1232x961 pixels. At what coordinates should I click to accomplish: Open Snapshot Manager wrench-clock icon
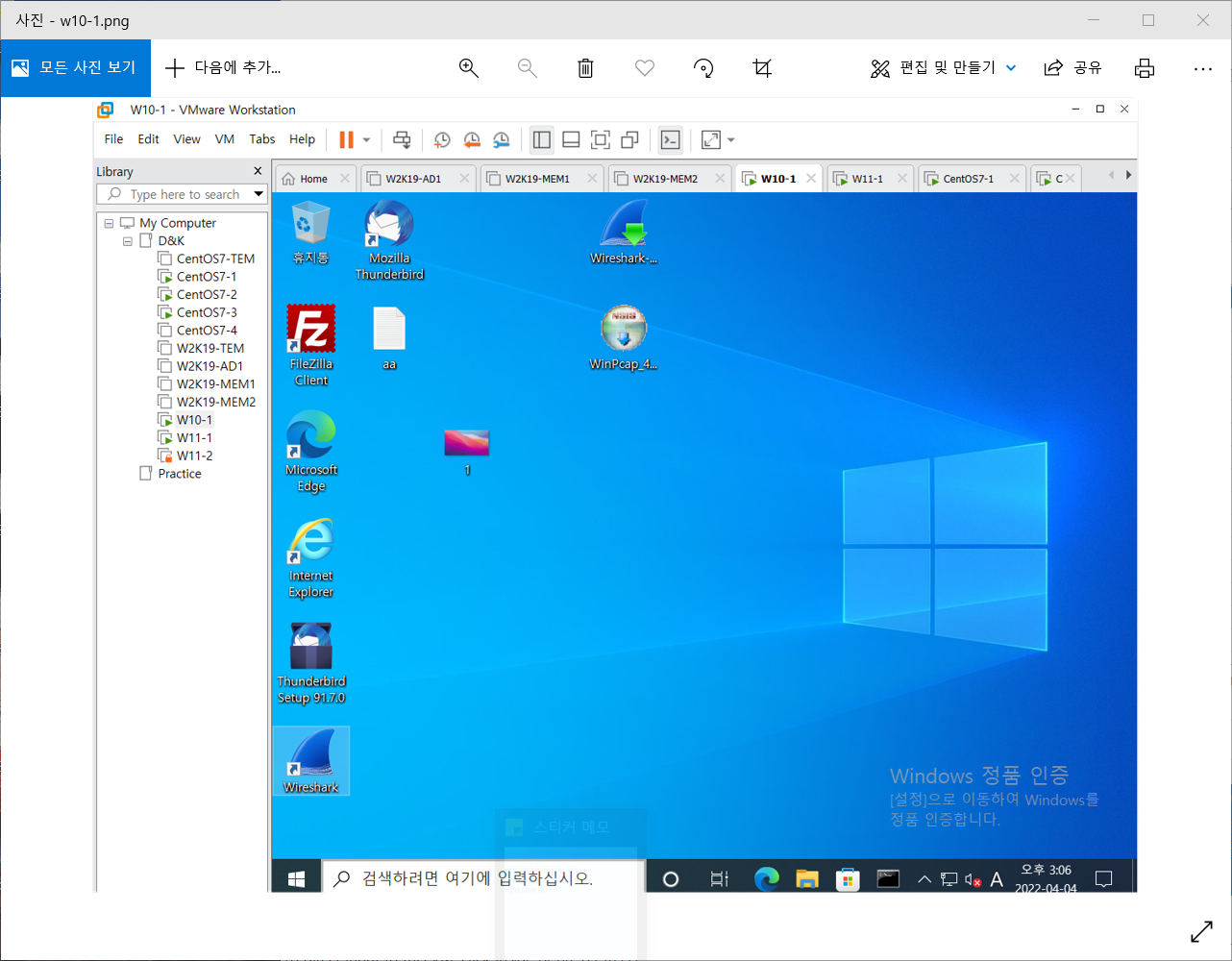click(502, 139)
